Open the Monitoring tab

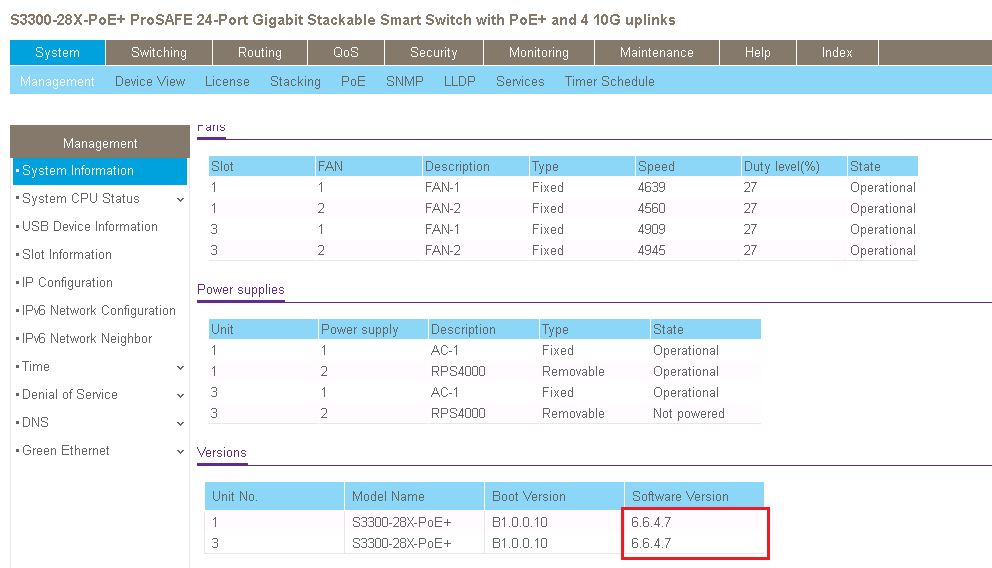[x=539, y=52]
